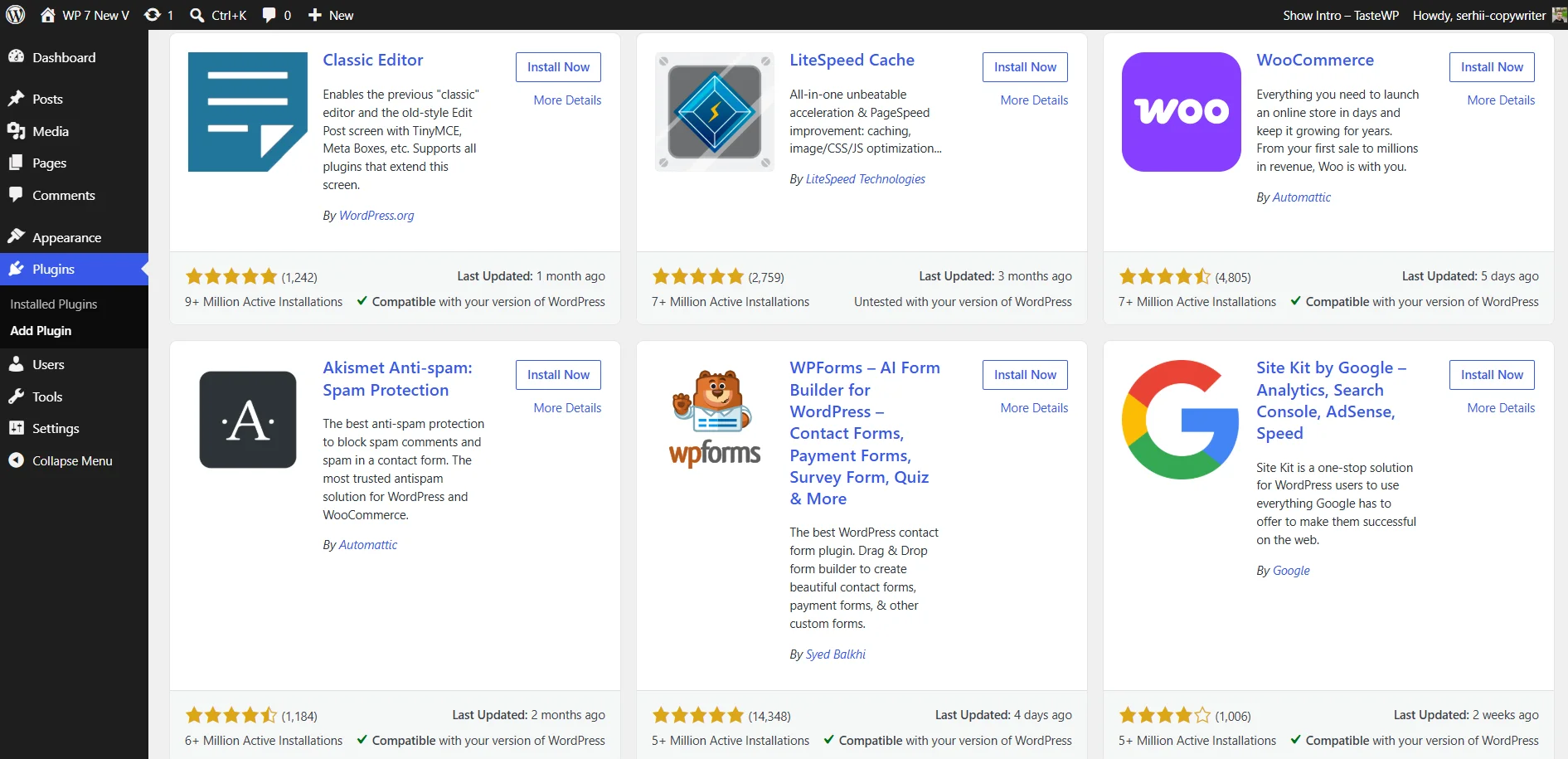Click the comments bubble icon in admin bar
The width and height of the screenshot is (1568, 759).
click(269, 15)
